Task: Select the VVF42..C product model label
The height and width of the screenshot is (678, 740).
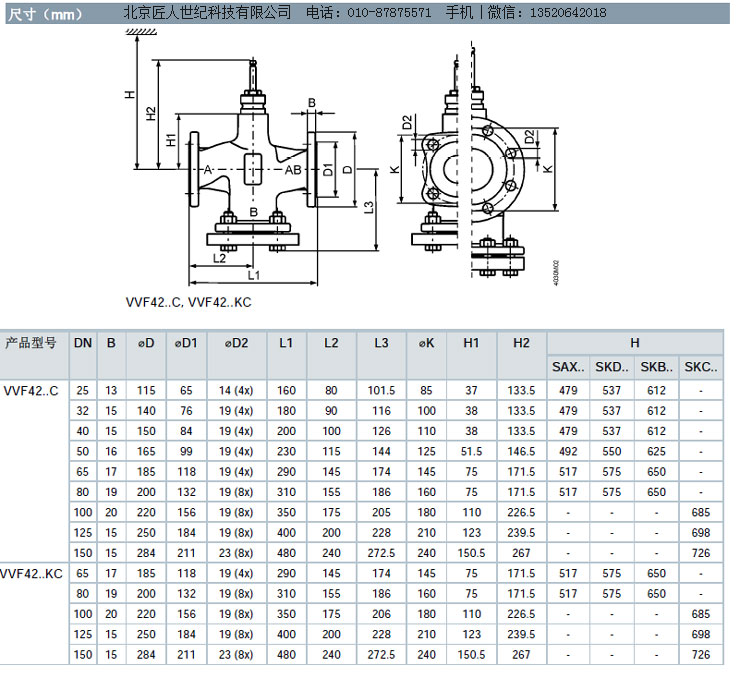Action: 32,389
